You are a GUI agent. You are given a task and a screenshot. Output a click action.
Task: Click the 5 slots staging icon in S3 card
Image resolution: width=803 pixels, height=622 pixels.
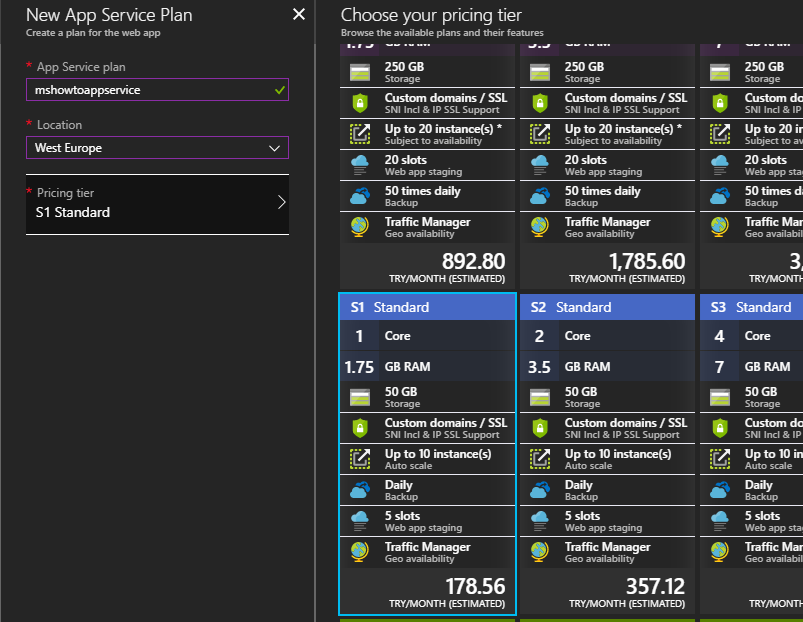tap(720, 521)
